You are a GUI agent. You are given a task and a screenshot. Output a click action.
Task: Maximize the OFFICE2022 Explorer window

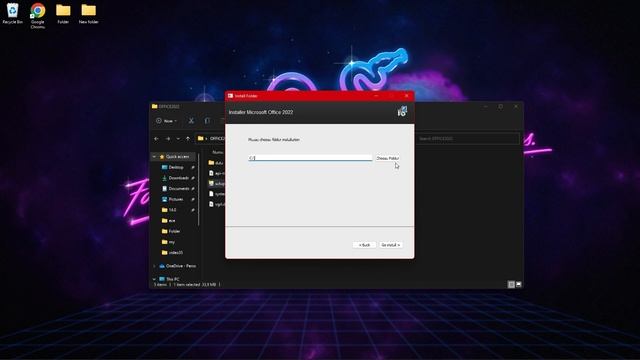pos(500,107)
